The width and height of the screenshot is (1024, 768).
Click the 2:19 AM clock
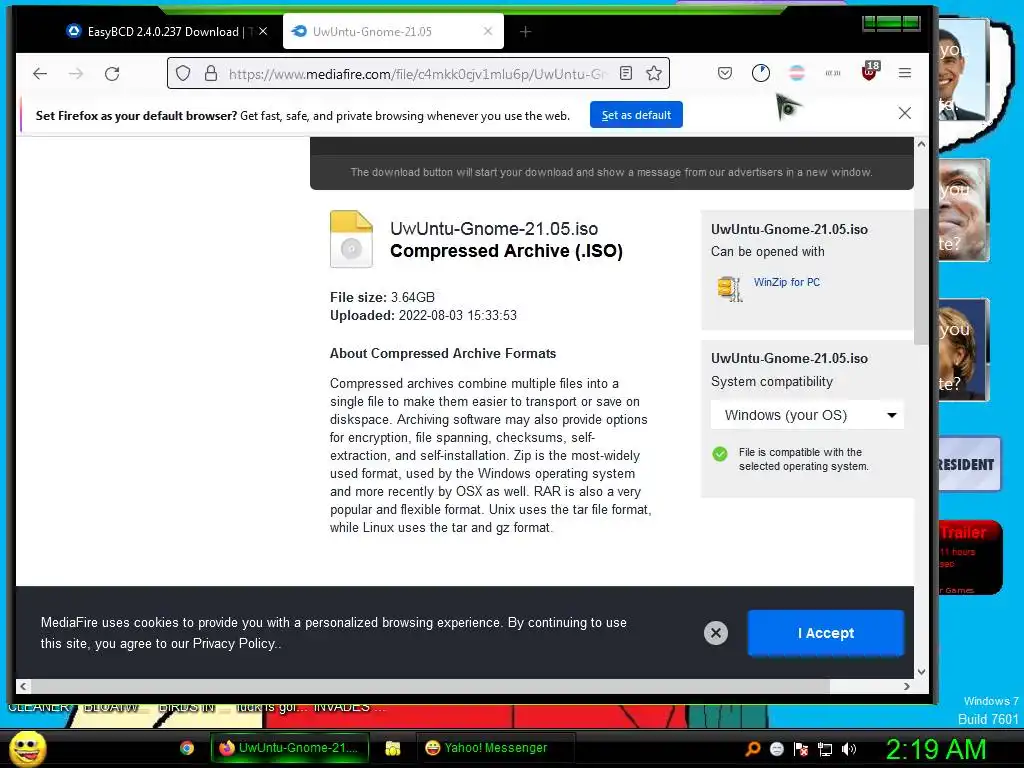point(935,750)
